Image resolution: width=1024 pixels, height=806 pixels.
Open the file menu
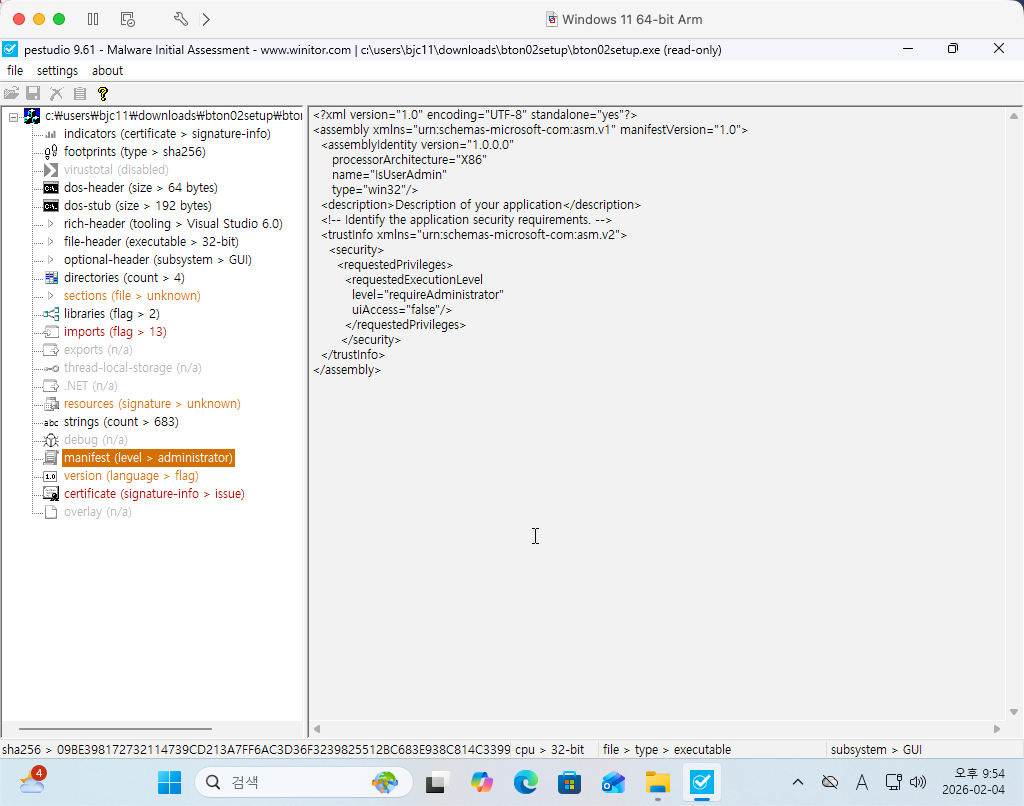point(15,71)
